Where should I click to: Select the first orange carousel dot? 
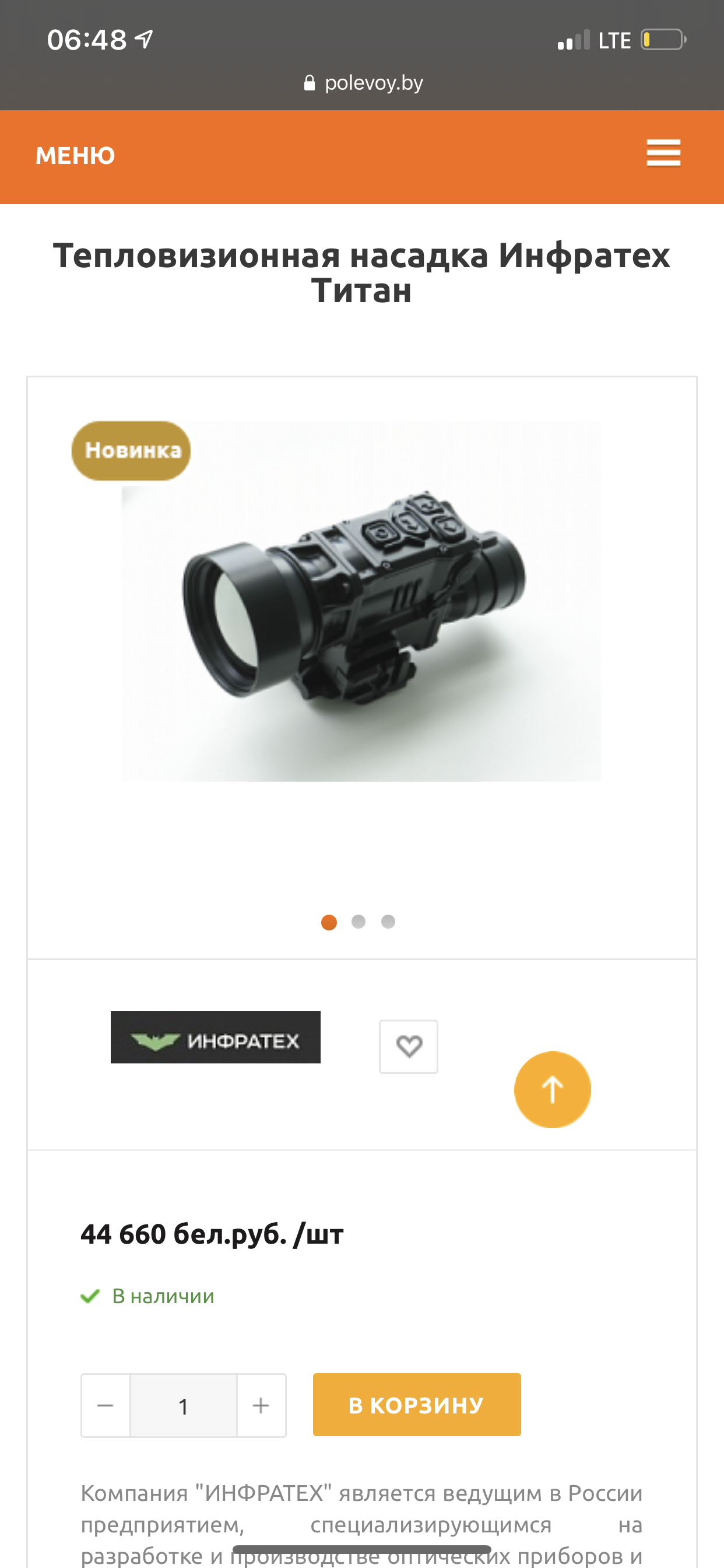[x=329, y=922]
